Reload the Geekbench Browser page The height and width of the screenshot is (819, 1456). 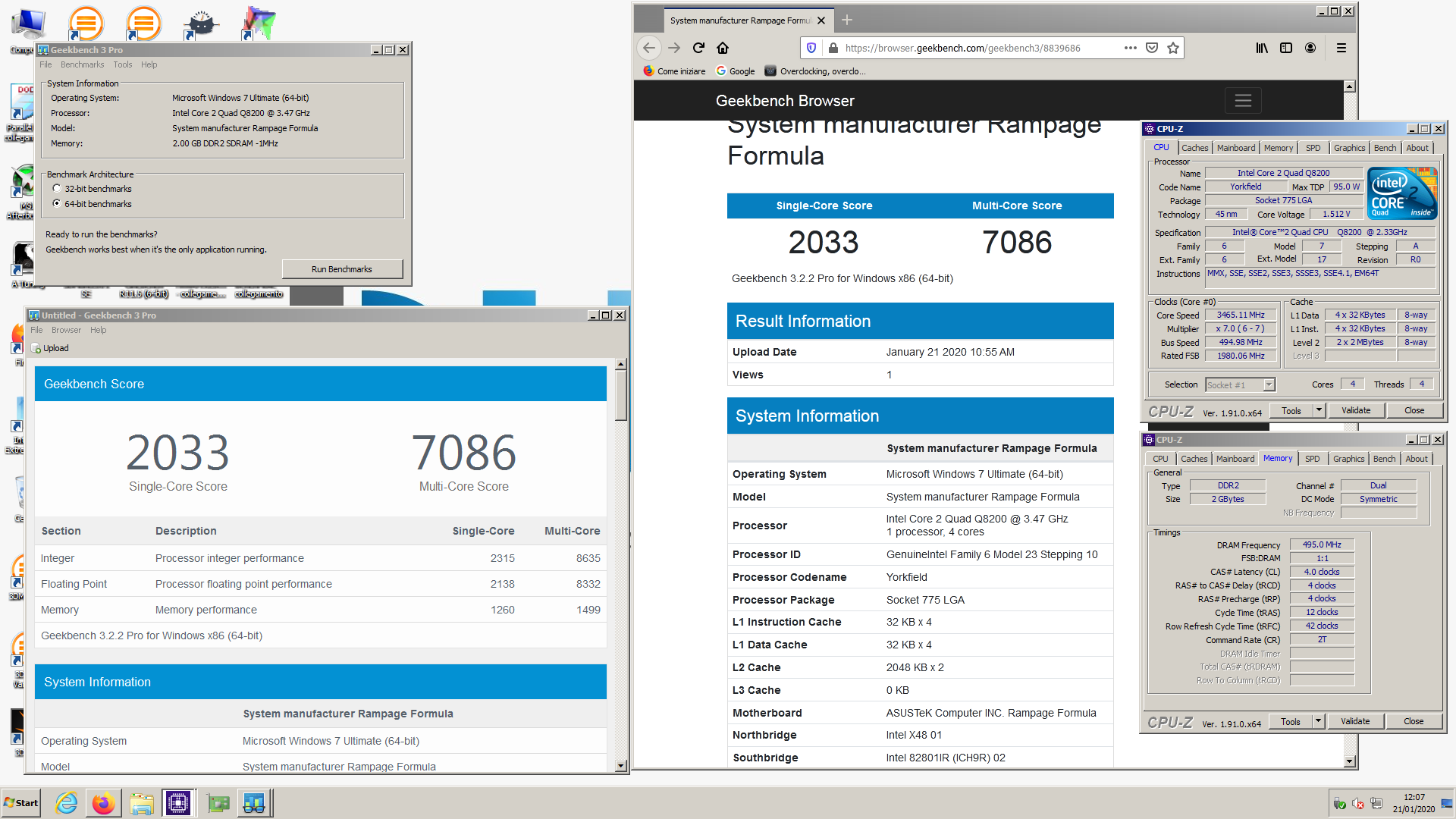tap(698, 48)
